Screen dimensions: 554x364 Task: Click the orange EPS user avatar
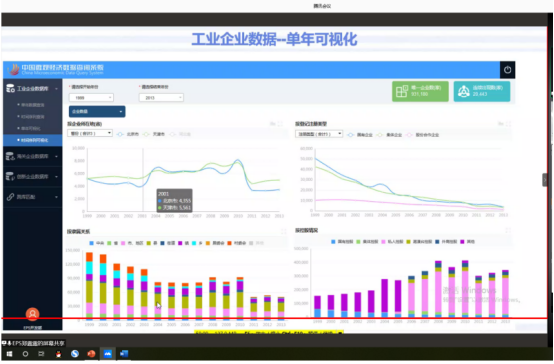point(32,314)
